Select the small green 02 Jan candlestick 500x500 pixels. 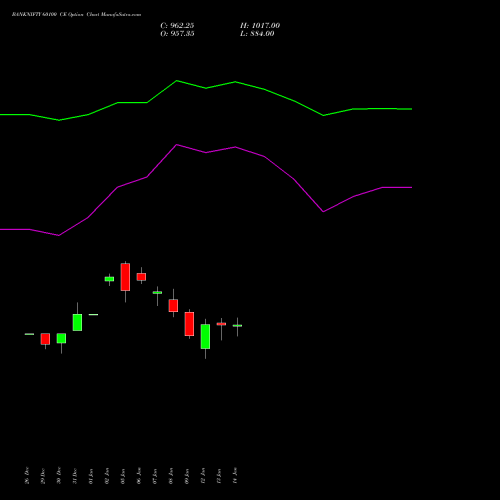click(x=109, y=279)
